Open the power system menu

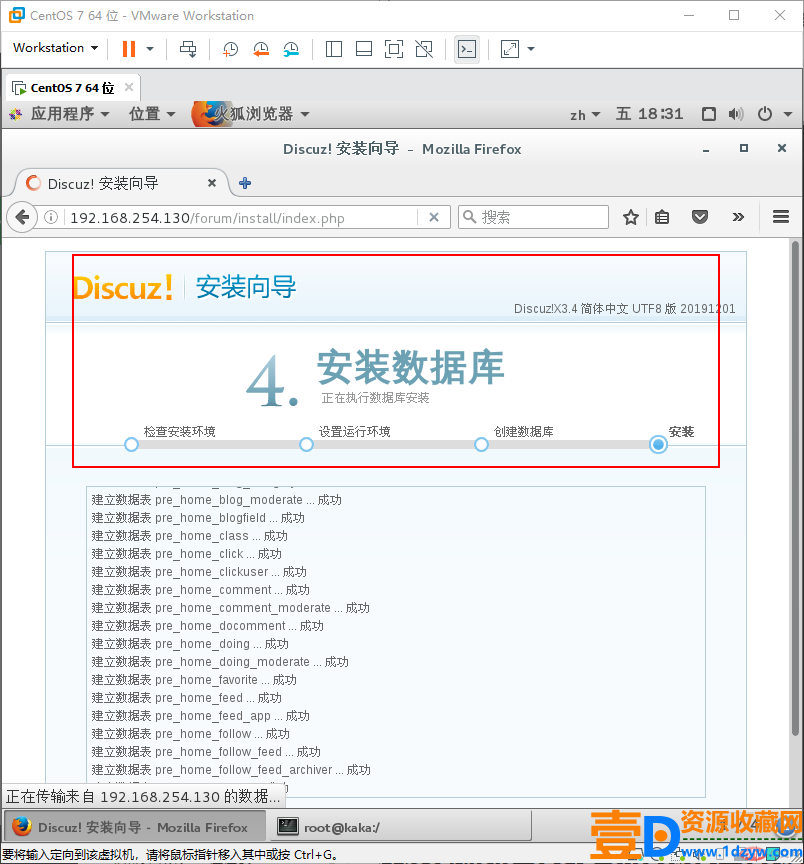(x=774, y=114)
